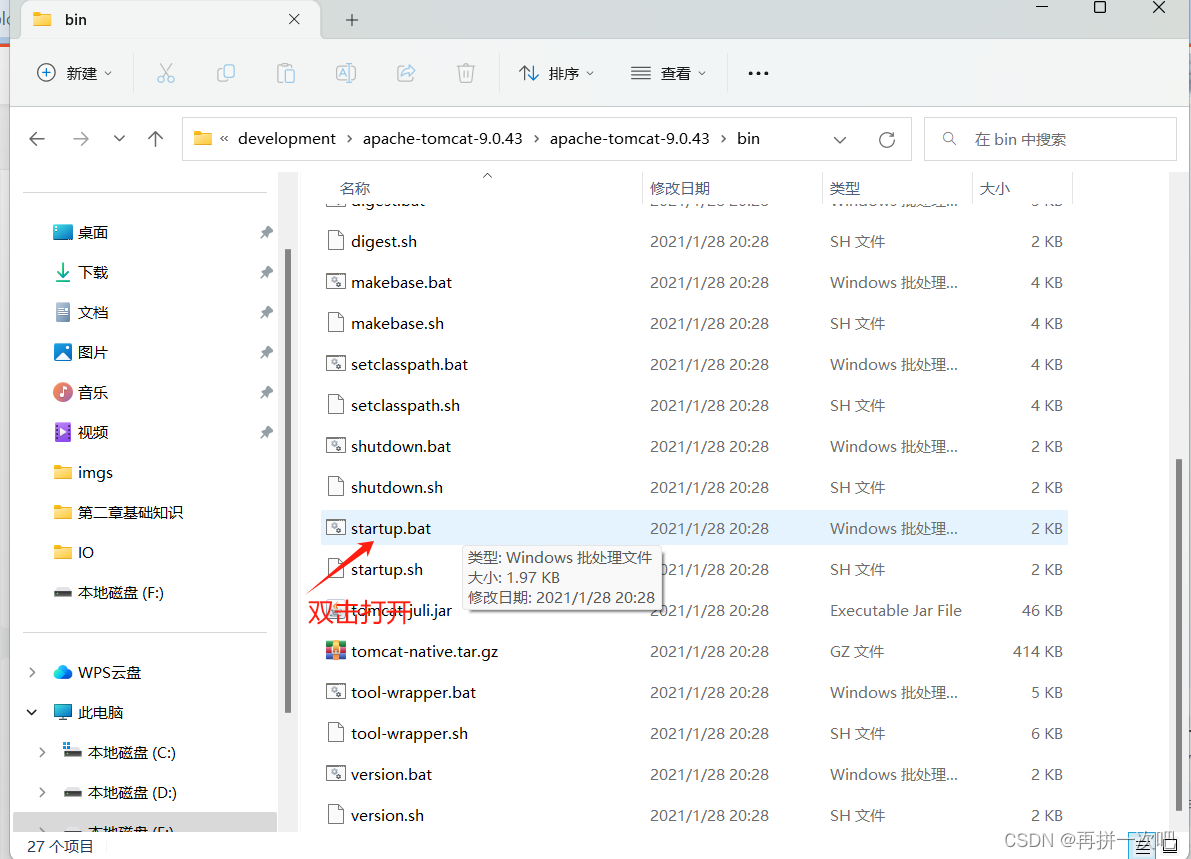This screenshot has width=1191, height=859.
Task: Click the navigation pane scrollbar
Action: tap(288, 480)
